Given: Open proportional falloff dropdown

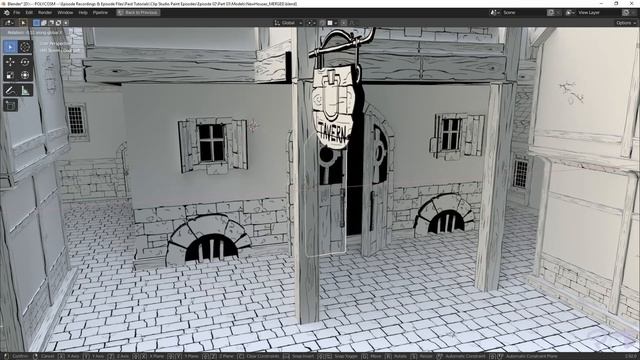Looking at the screenshot, I should [x=353, y=23].
